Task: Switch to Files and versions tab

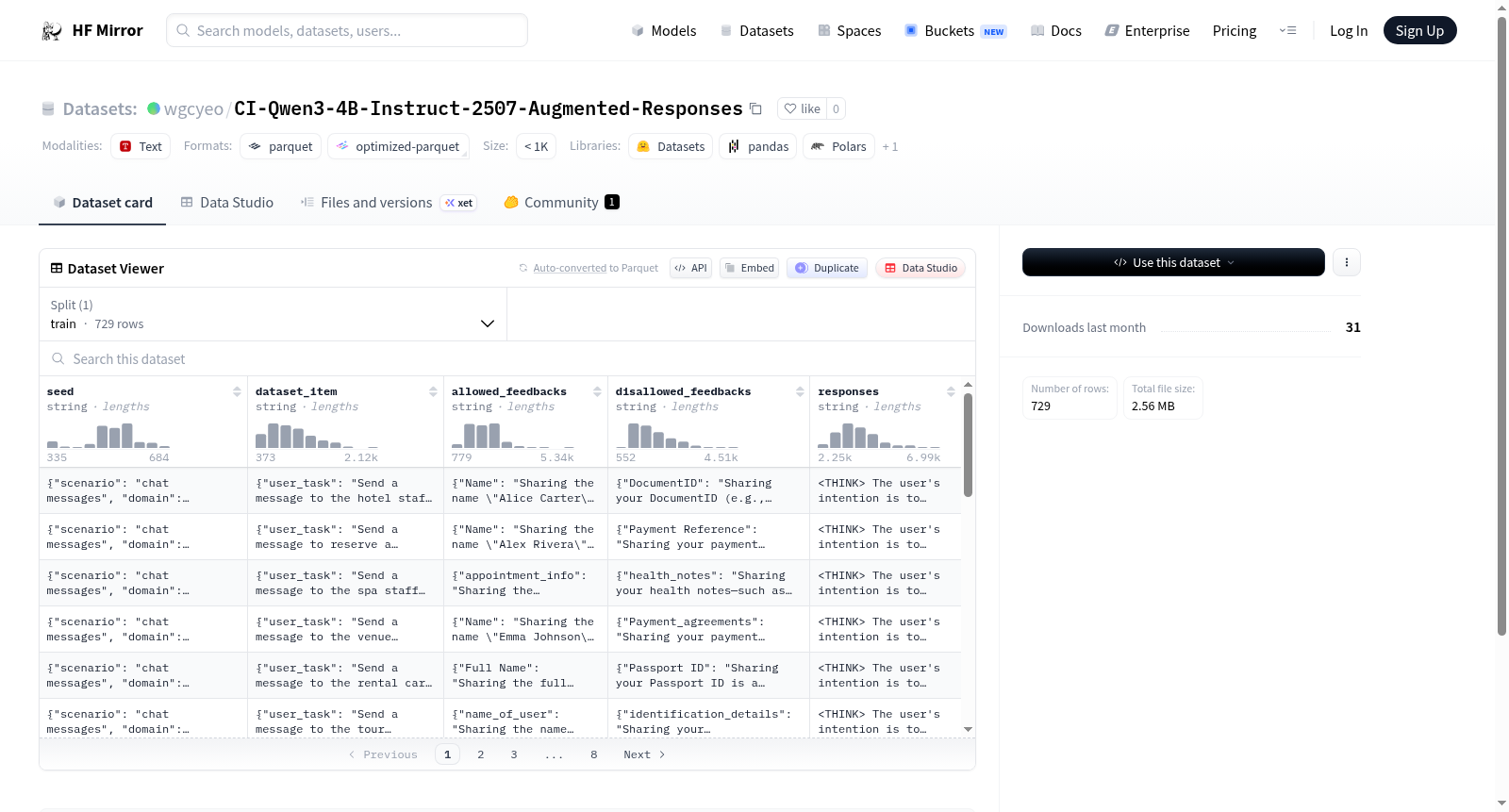Action: tap(389, 202)
